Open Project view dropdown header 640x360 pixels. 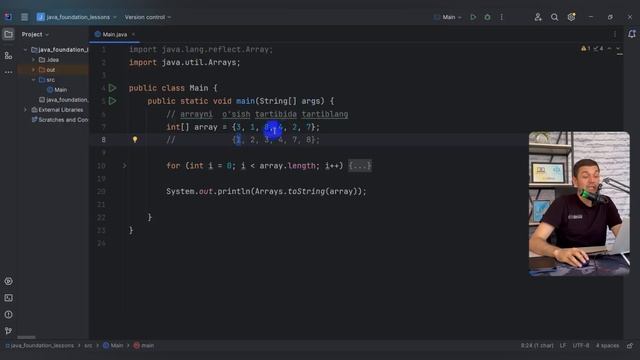click(35, 34)
